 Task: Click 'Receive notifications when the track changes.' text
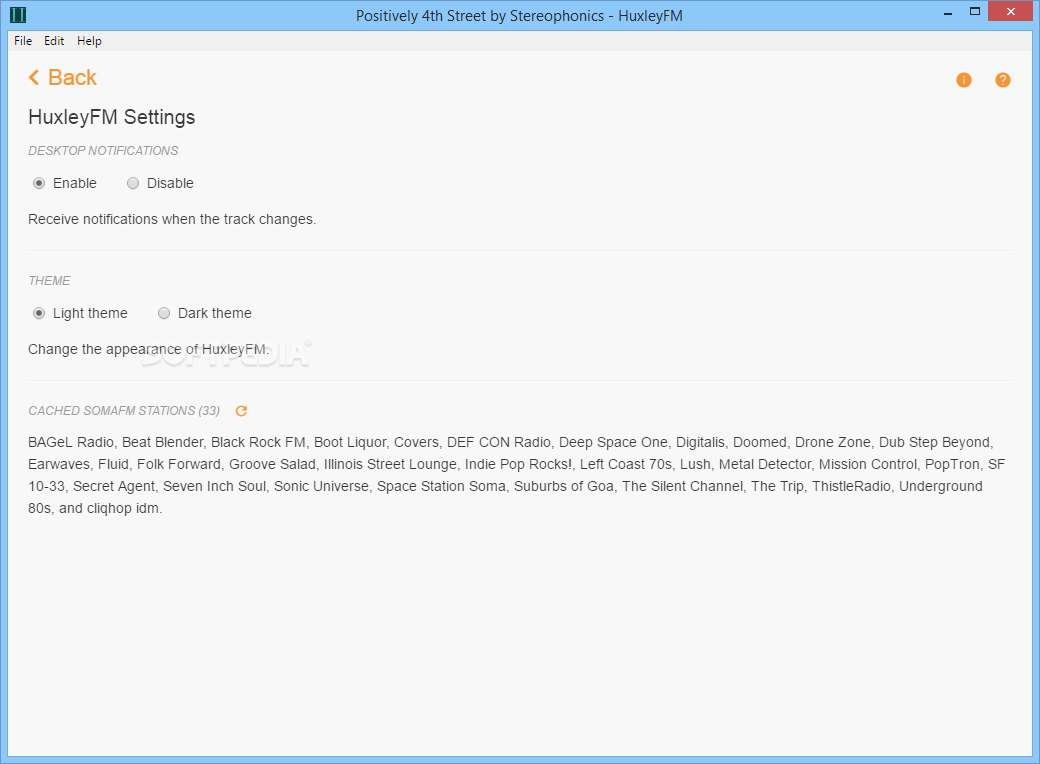click(172, 220)
